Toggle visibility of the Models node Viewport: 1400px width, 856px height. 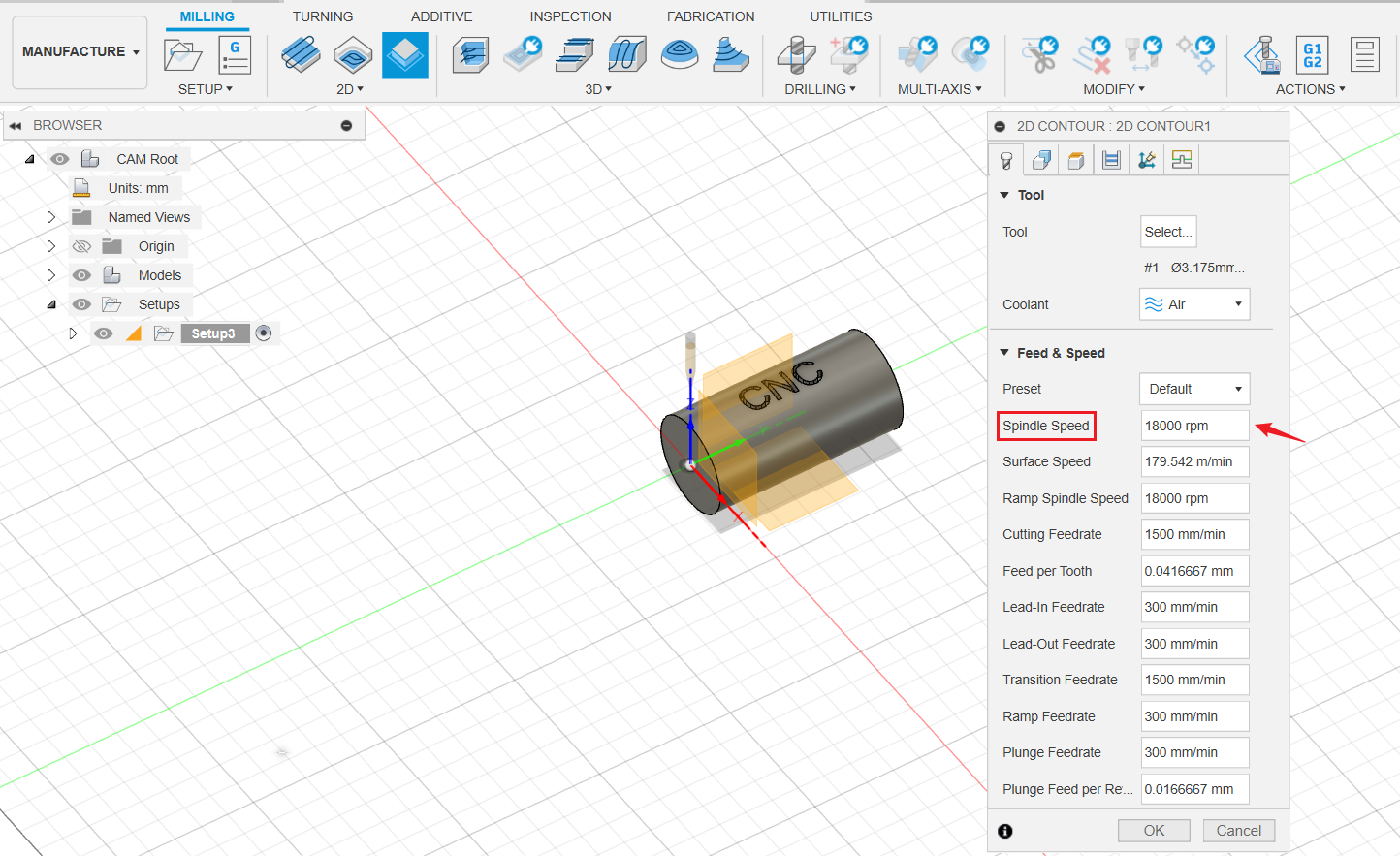pos(82,275)
